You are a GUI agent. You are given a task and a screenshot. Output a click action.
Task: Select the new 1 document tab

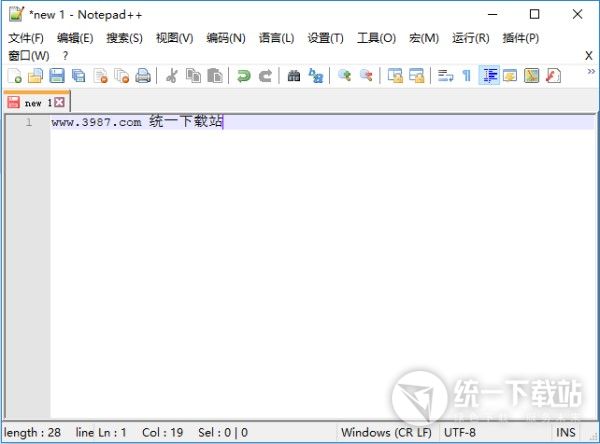coord(36,102)
